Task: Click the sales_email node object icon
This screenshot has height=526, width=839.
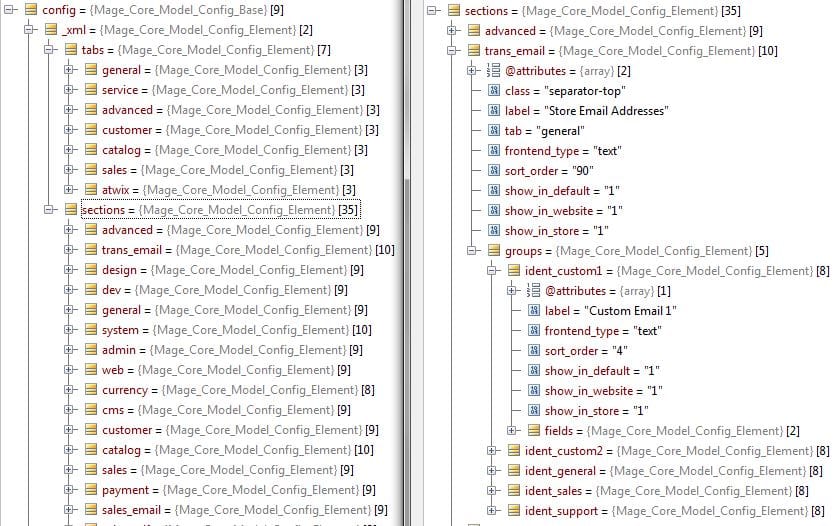Action: (91, 510)
